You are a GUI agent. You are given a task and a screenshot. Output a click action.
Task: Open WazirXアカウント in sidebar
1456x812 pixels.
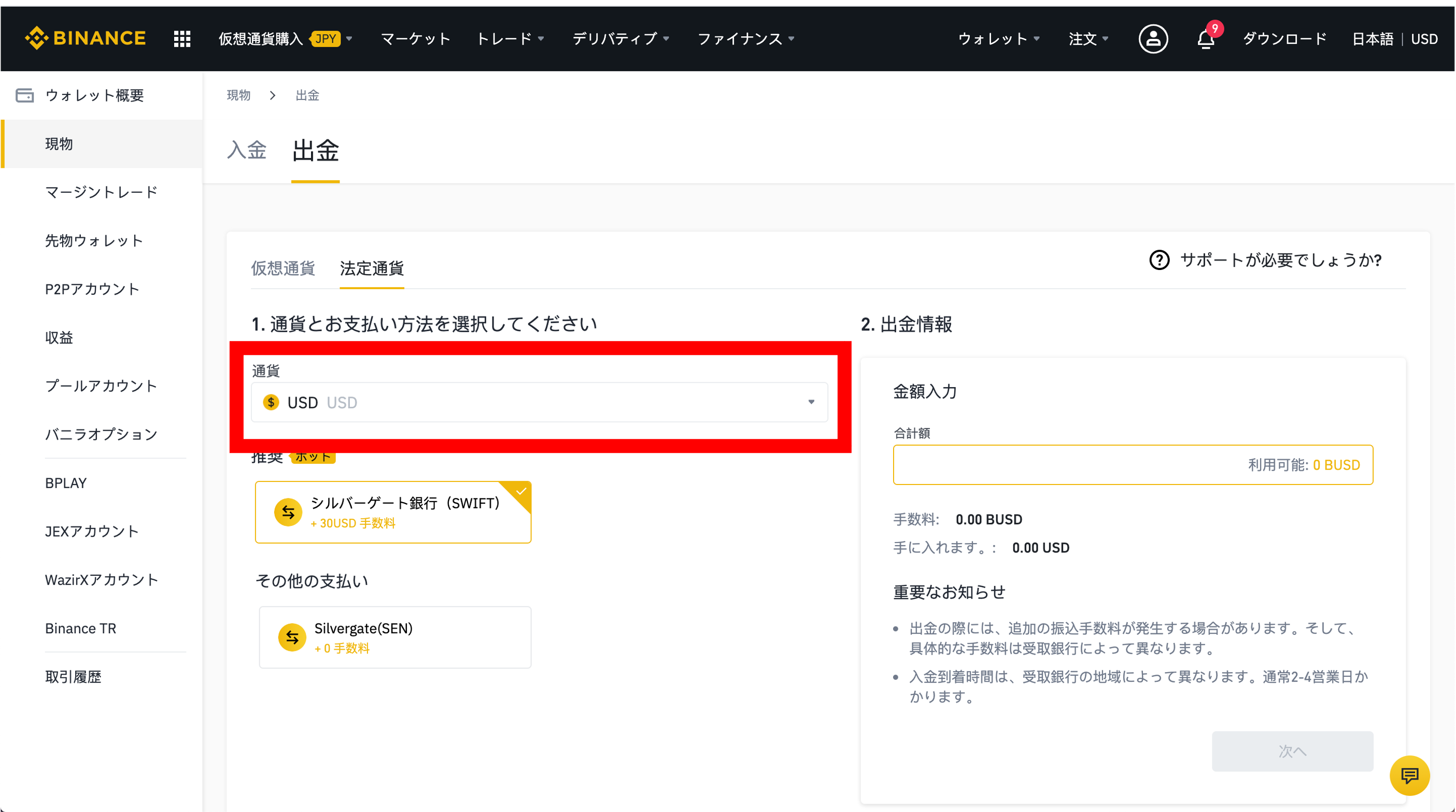pyautogui.click(x=101, y=580)
